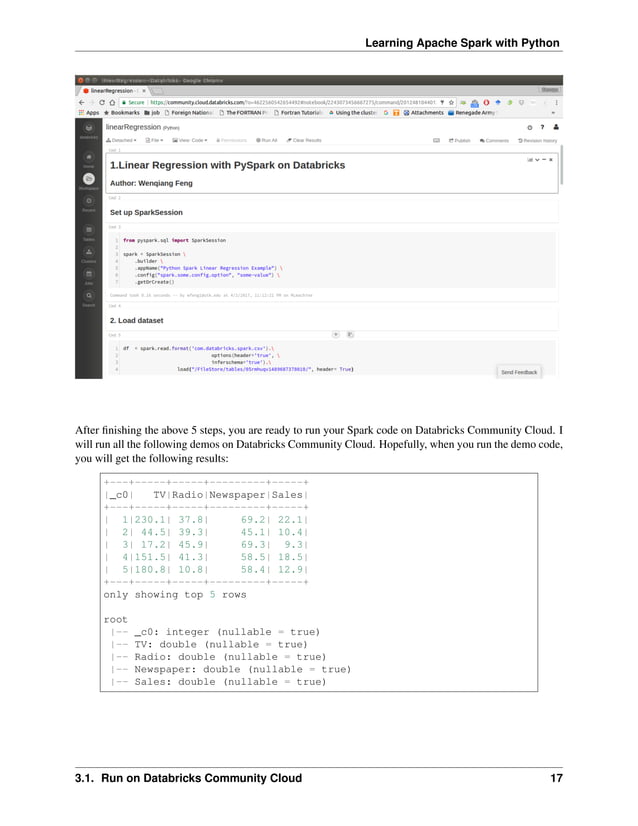Click the 'Set up SparkSession' heading

click(x=146, y=212)
